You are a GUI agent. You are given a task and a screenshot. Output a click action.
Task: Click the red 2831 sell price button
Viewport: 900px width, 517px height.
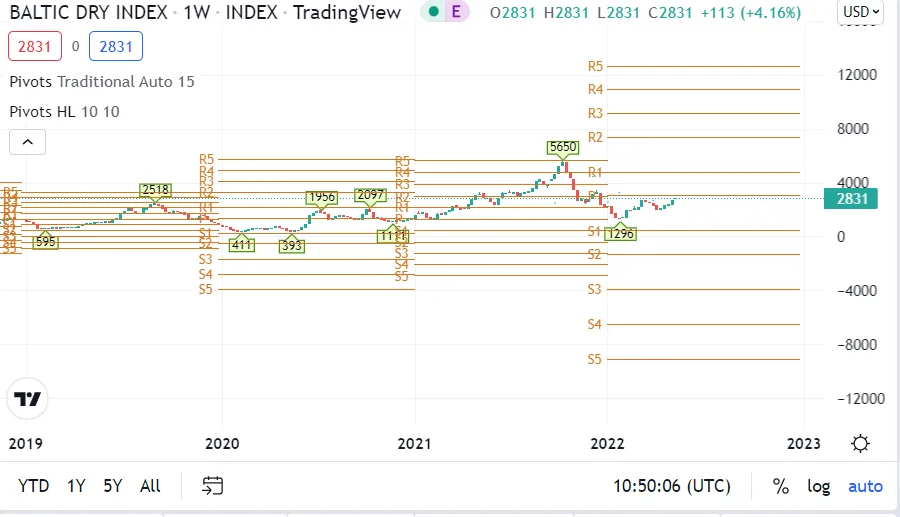[x=30, y=46]
